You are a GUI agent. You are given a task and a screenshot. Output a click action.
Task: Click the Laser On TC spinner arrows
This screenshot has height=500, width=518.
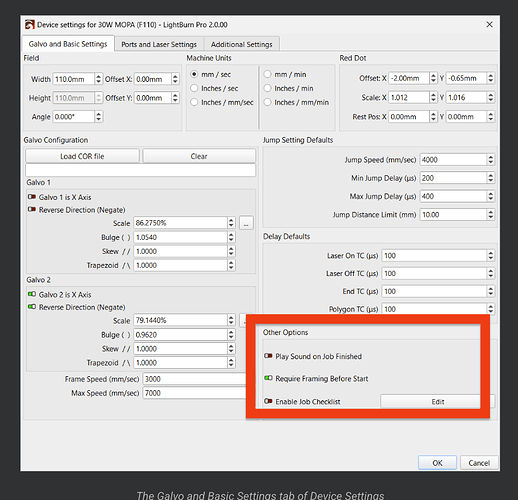click(490, 256)
